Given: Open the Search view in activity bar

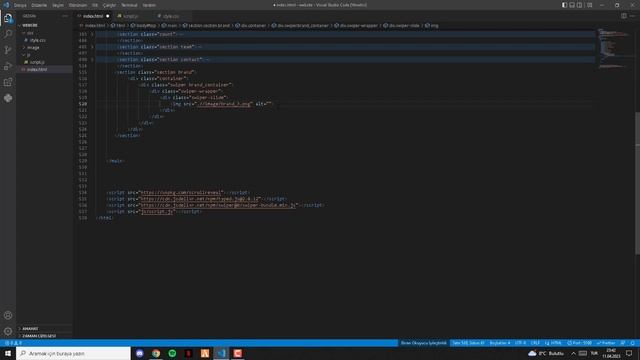Looking at the screenshot, I should click(x=8, y=34).
